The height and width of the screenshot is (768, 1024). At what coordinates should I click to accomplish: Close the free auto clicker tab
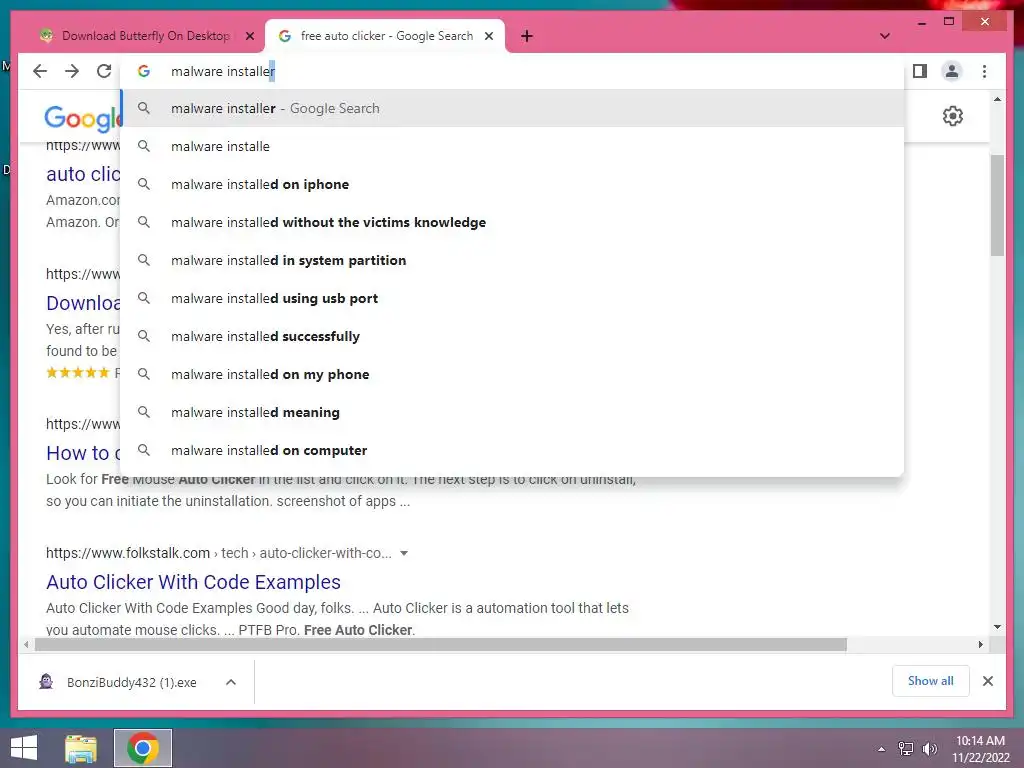point(488,36)
